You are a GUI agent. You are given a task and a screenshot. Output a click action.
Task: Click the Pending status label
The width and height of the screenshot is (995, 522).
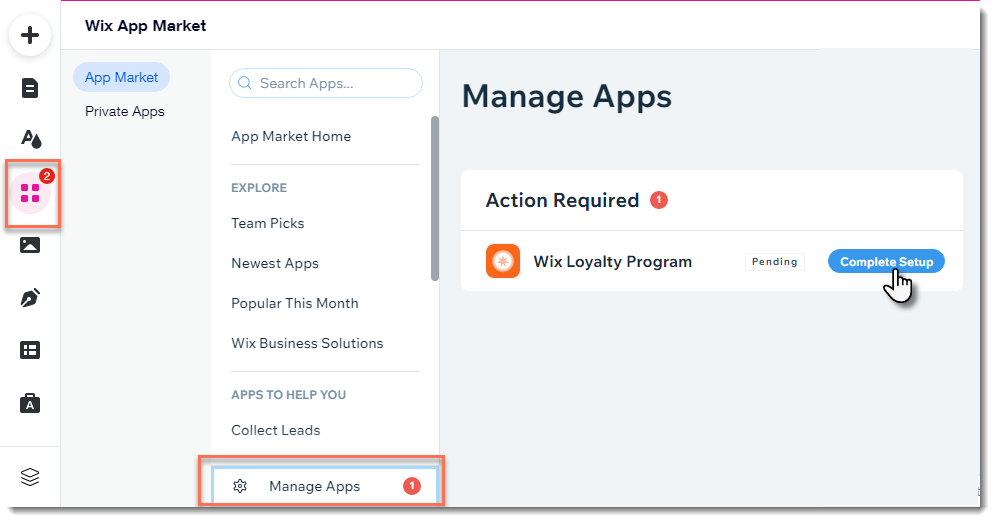(774, 261)
